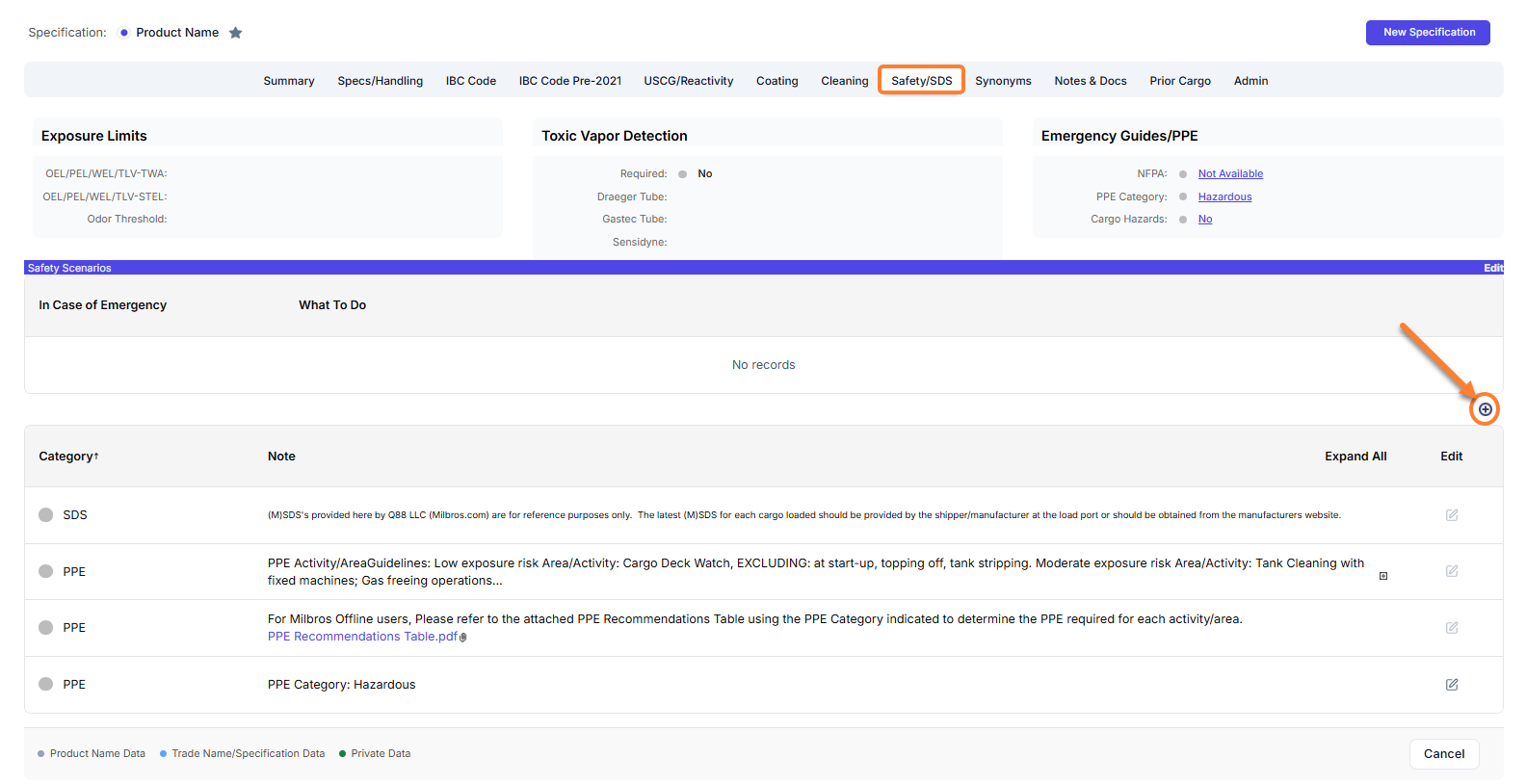Edit the PPE Recommendations Table note
Screen dimensions: 1526x784
point(1451,628)
